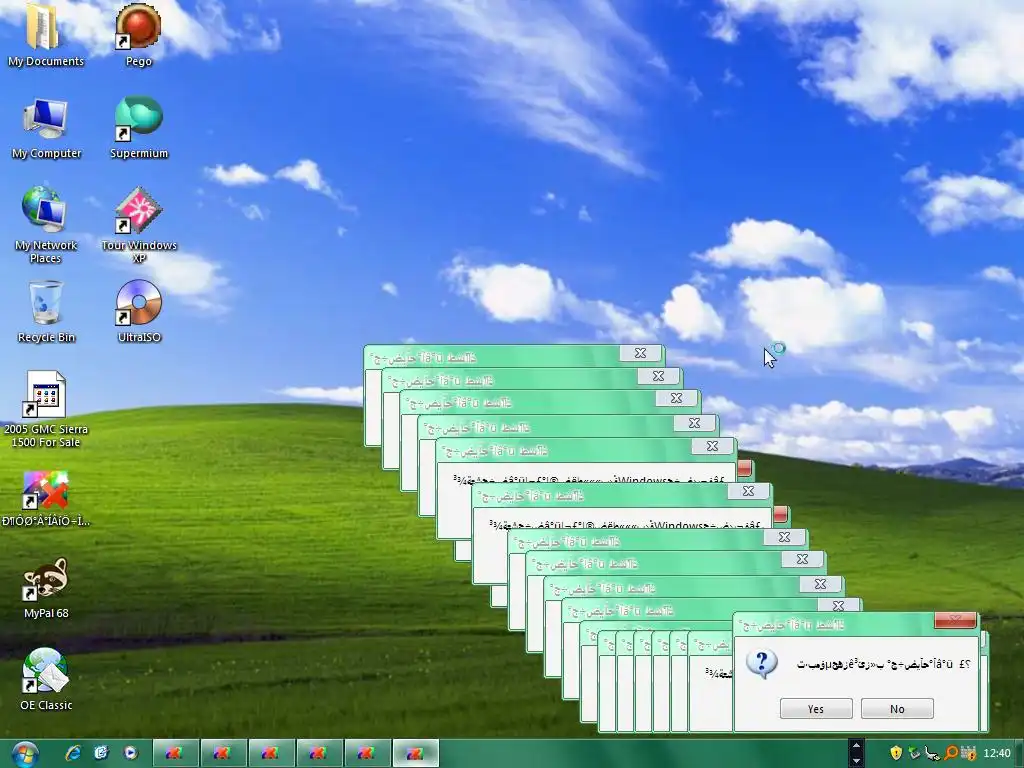This screenshot has height=768, width=1024.
Task: Click the front dialog's garbled question text
Action: click(x=884, y=664)
